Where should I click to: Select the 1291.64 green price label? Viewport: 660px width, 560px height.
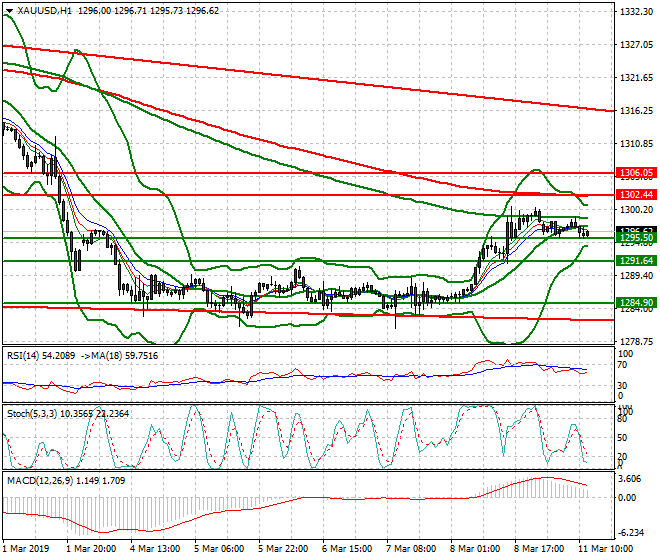pos(636,261)
